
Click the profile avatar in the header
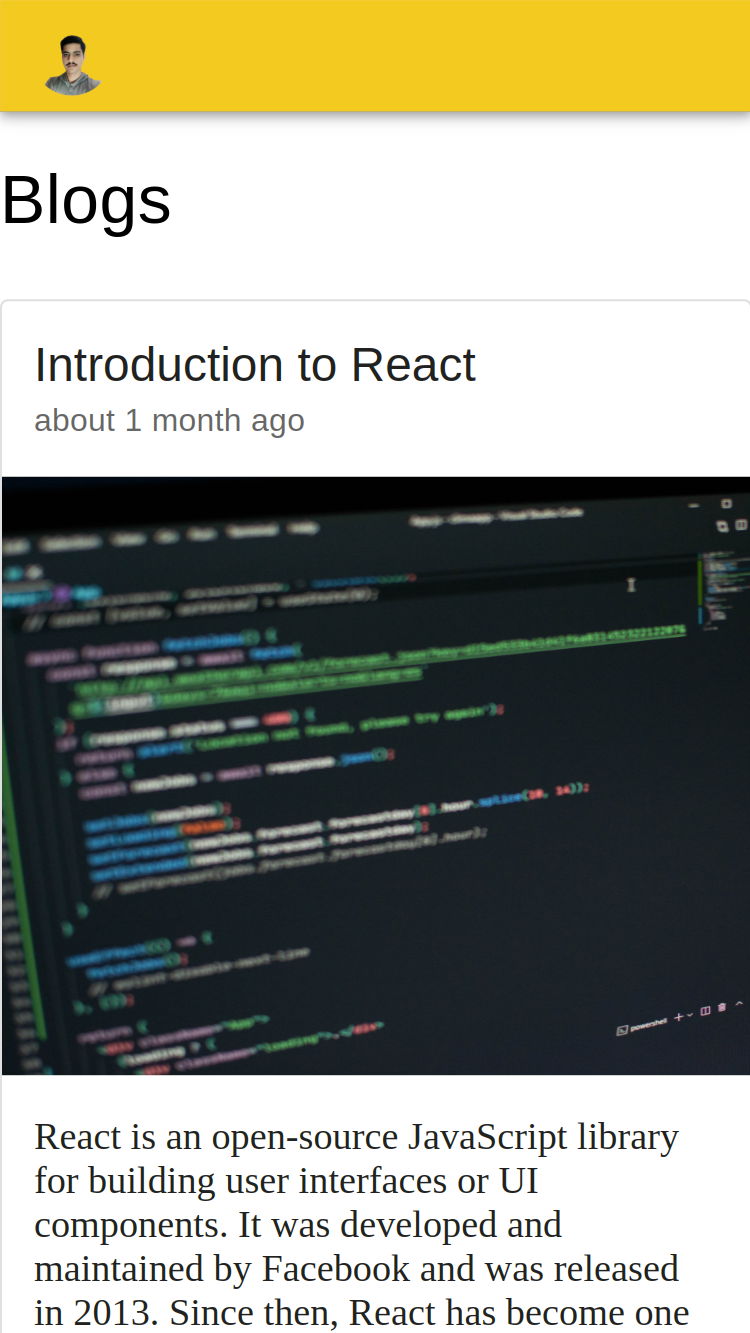click(72, 66)
